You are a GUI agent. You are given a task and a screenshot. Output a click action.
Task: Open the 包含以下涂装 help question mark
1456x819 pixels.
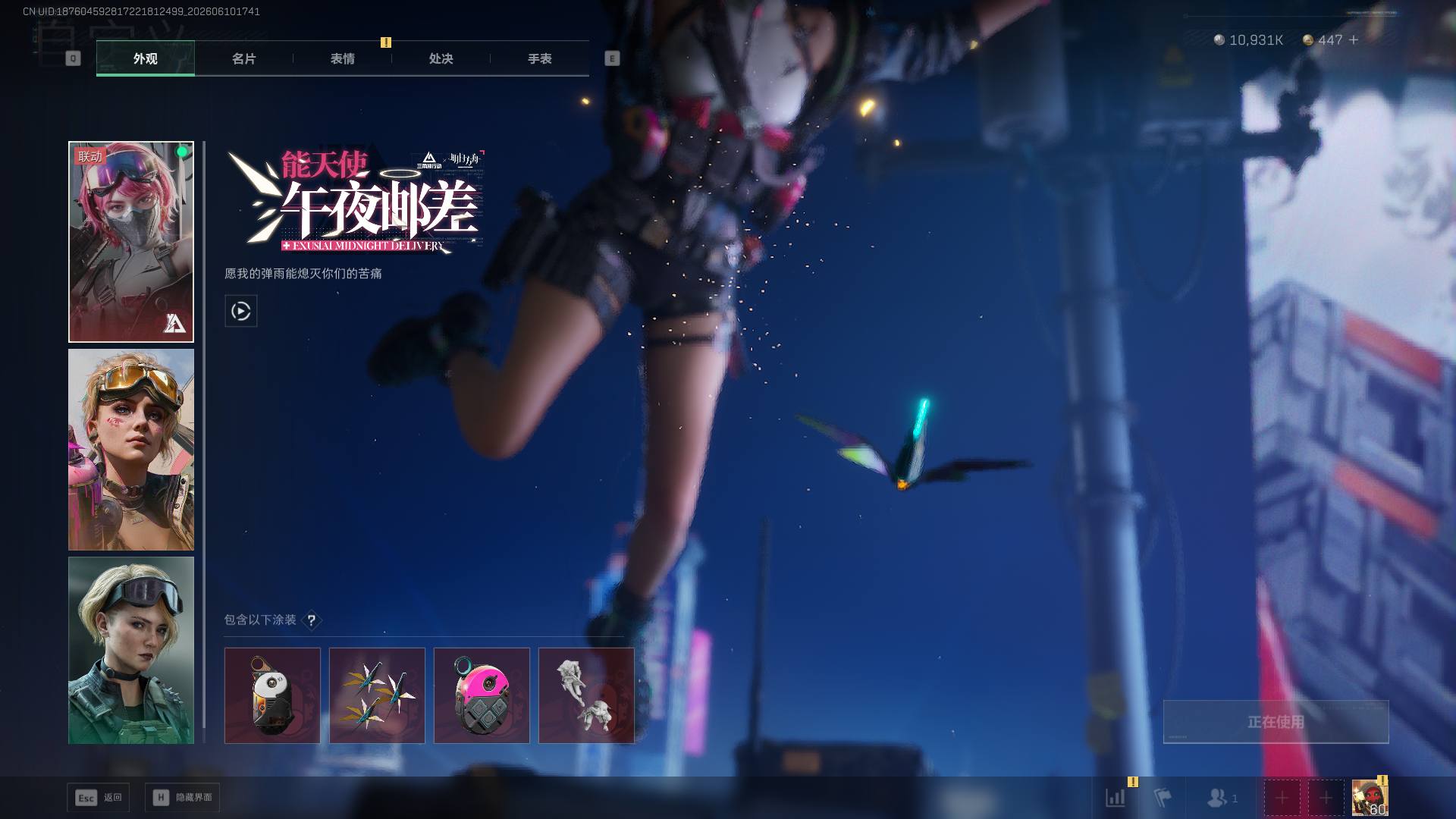click(311, 620)
